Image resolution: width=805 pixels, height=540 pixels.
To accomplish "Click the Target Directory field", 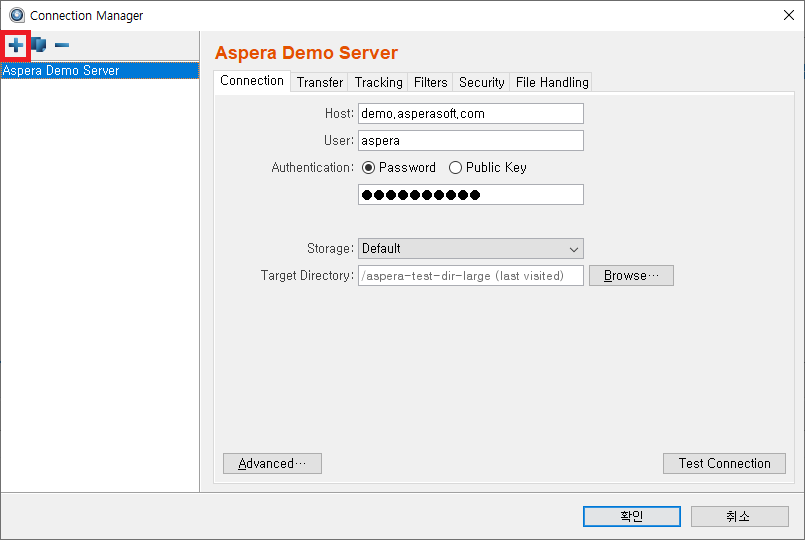I will (471, 276).
